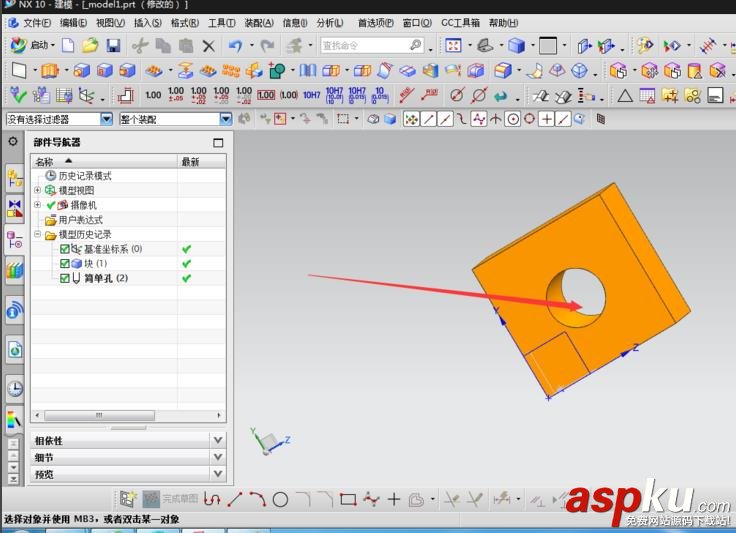736x533 pixels.
Task: Toggle the snap to end point button
Action: [428, 119]
